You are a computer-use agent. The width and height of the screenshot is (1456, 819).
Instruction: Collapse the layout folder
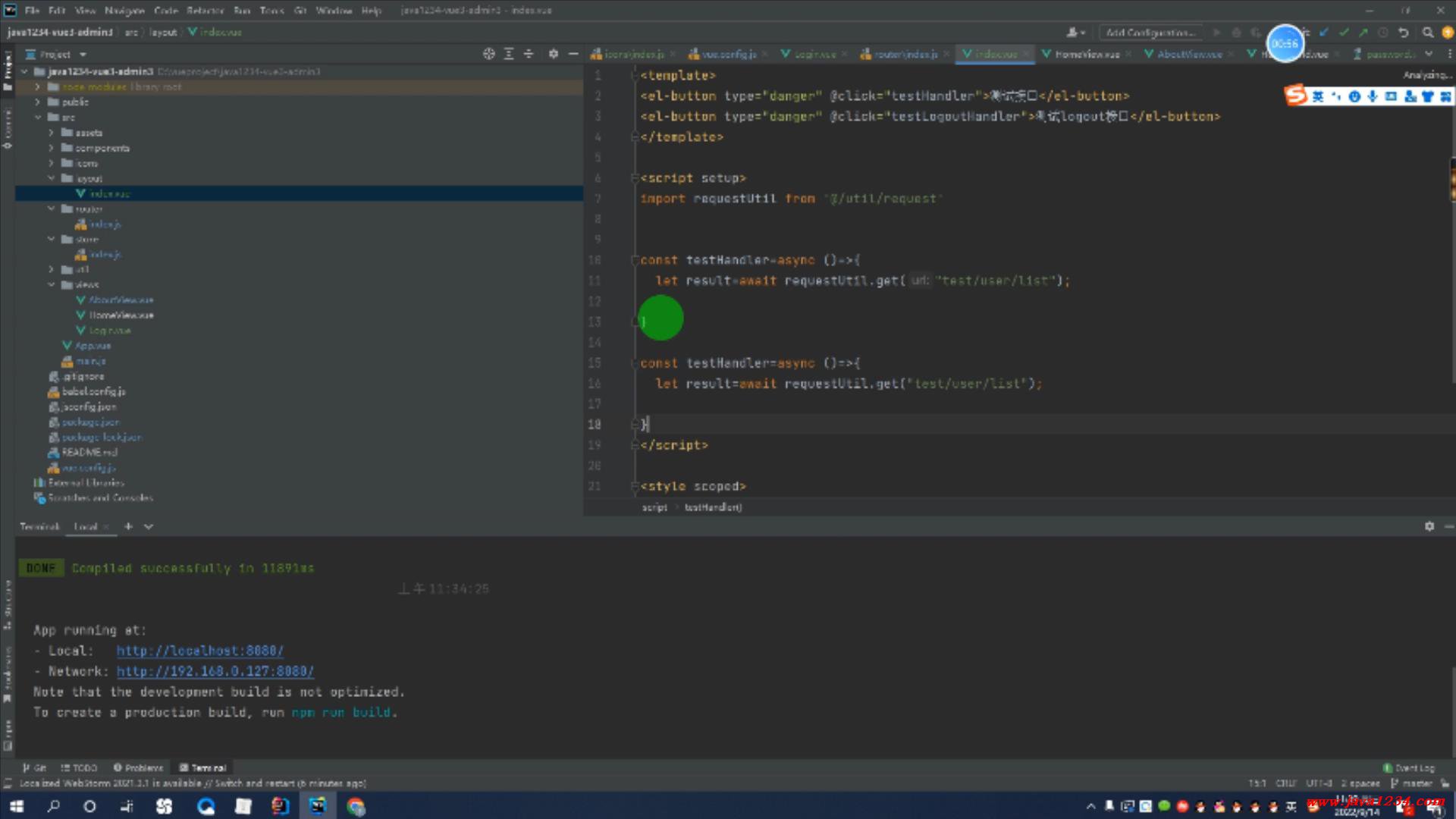click(51, 178)
